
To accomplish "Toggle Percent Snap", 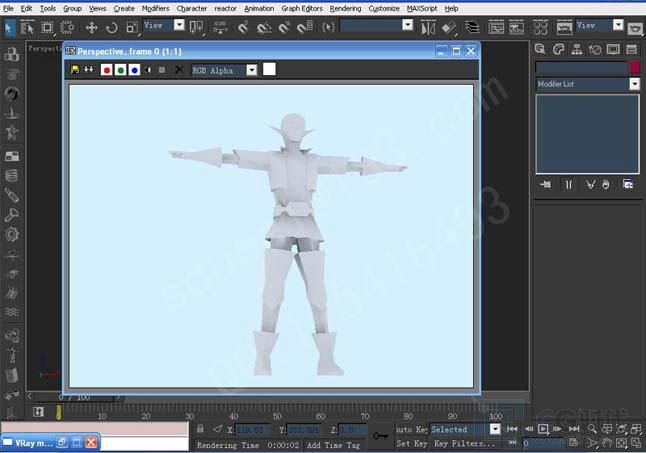I will (284, 28).
